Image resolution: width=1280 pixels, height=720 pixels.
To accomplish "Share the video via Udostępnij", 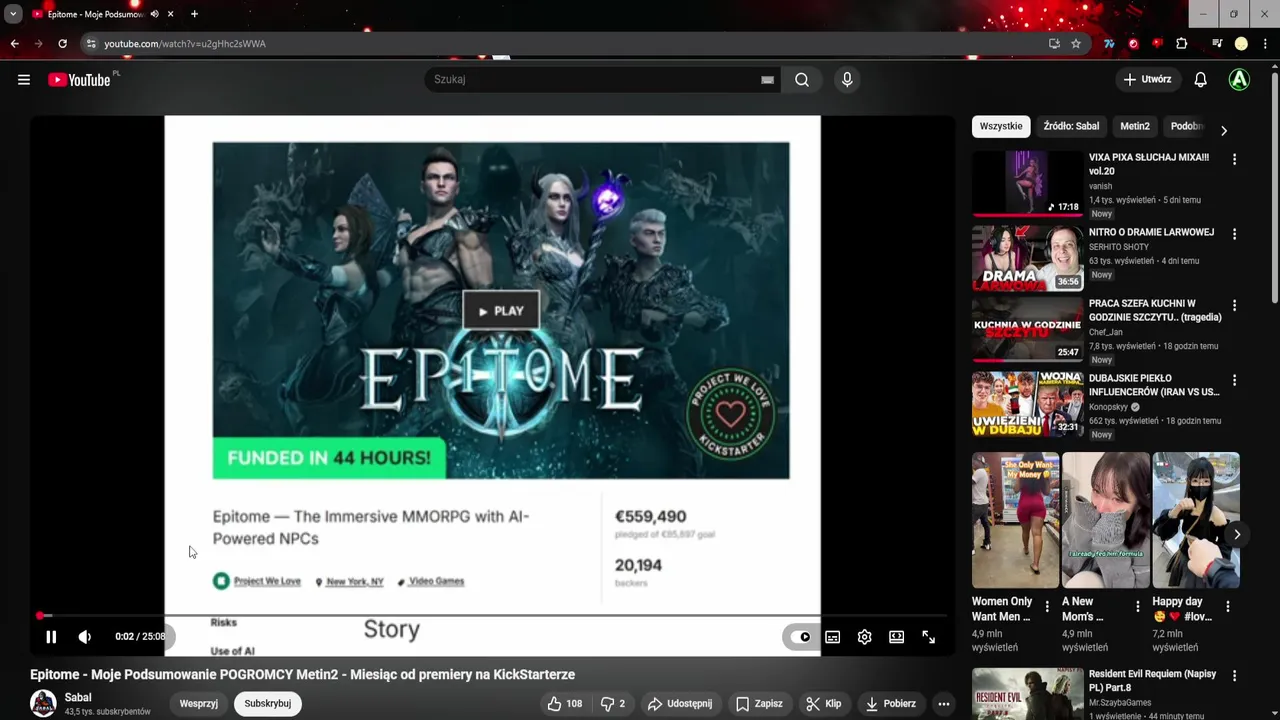I will click(679, 704).
